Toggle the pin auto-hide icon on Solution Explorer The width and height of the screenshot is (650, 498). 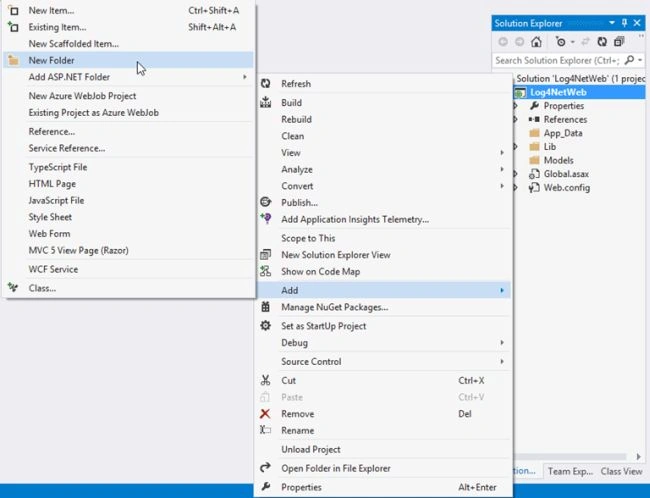pos(625,23)
